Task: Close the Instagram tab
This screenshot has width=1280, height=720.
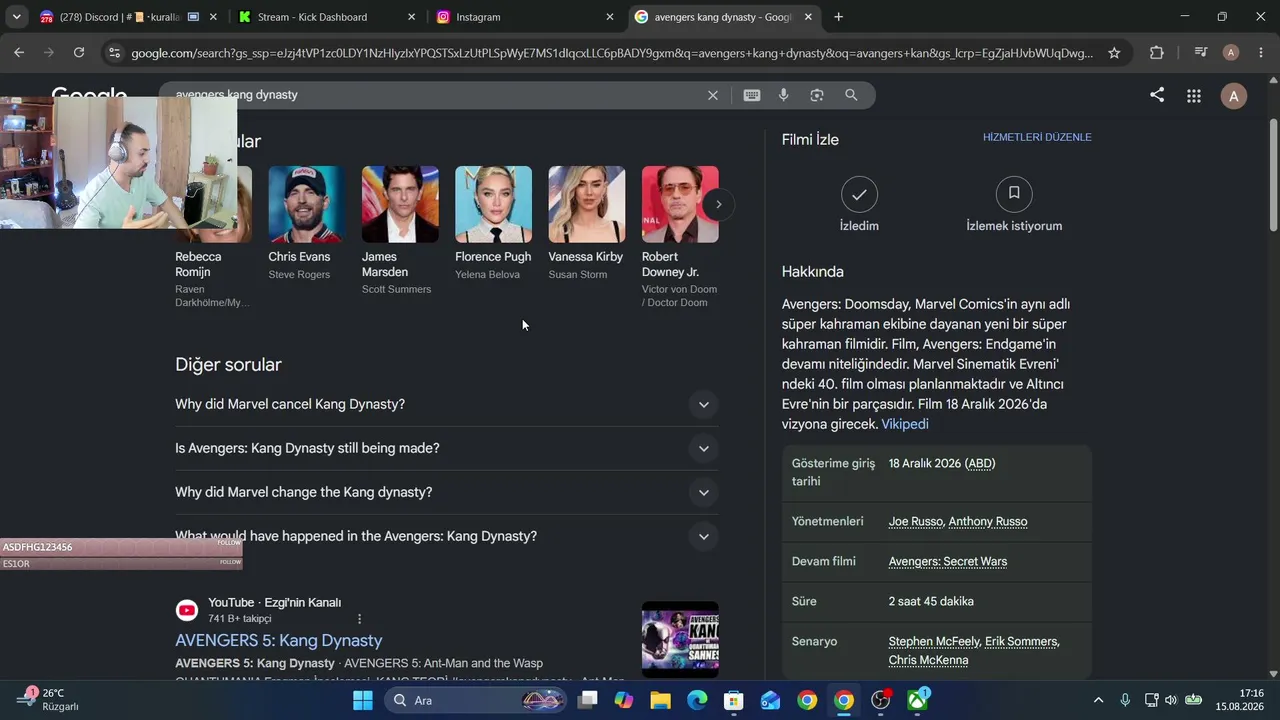Action: [x=610, y=17]
